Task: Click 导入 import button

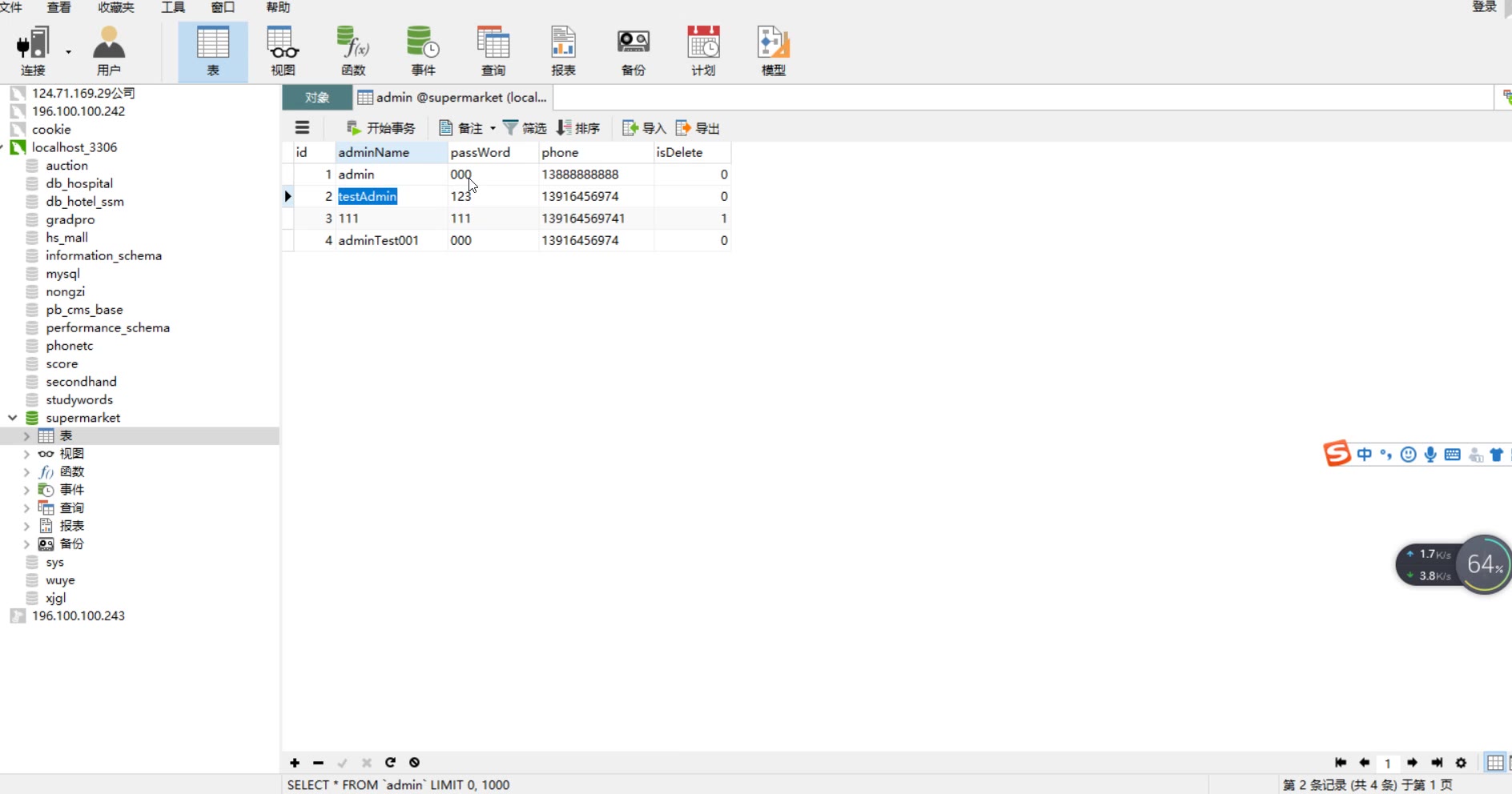Action: 644,128
